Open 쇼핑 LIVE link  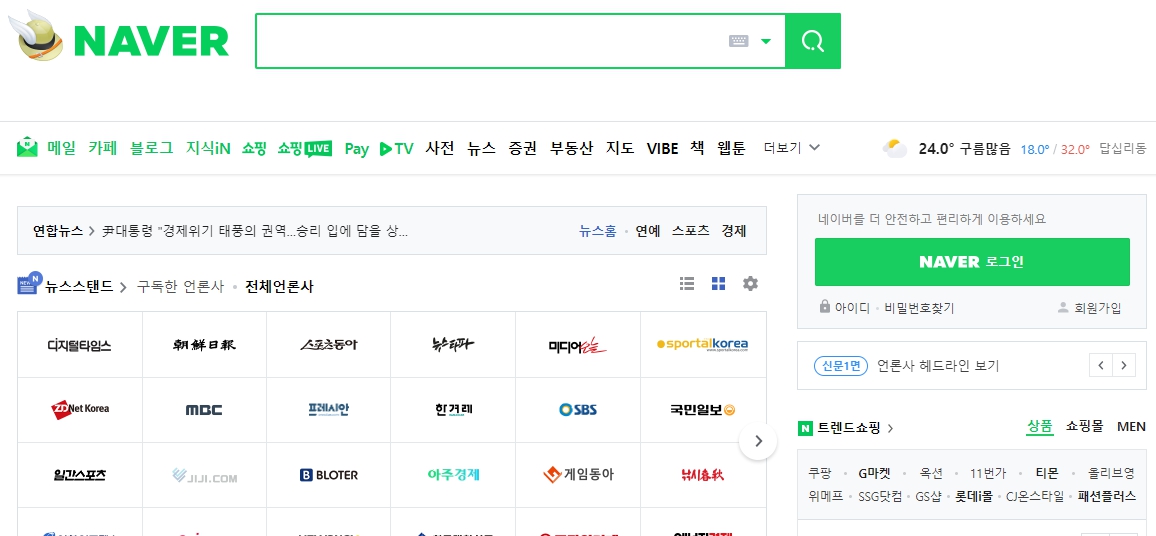pyautogui.click(x=304, y=148)
